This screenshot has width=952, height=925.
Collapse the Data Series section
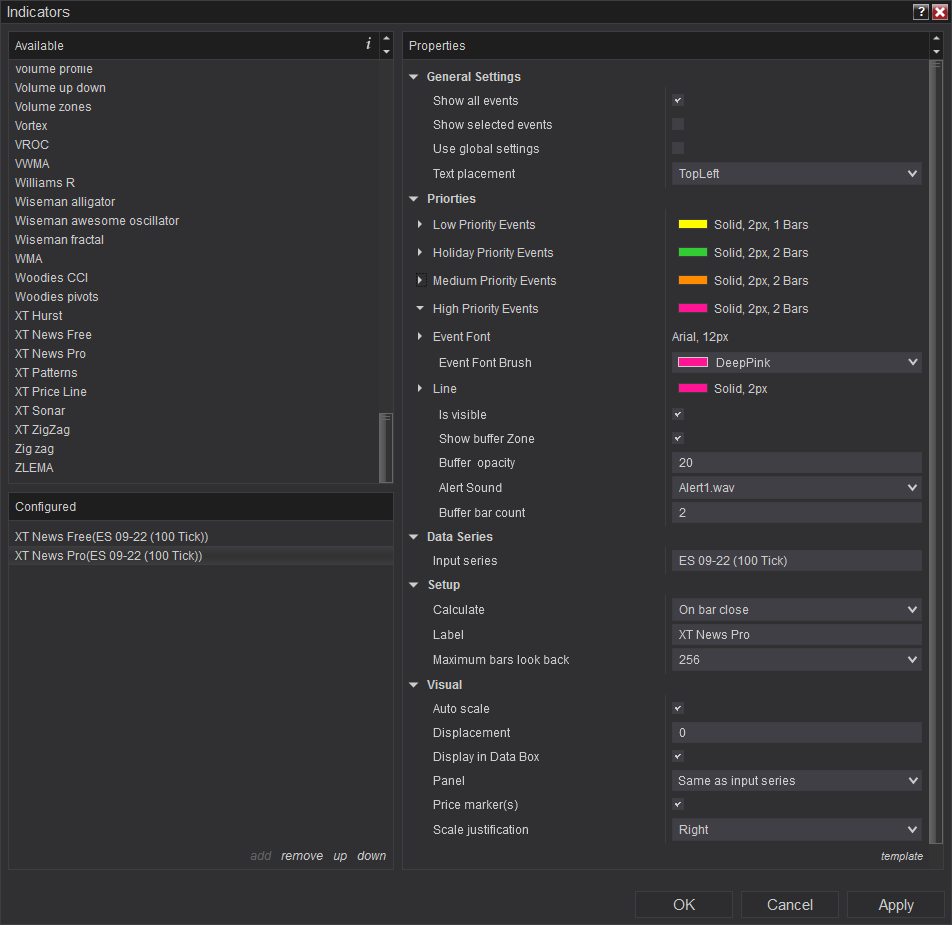point(414,537)
